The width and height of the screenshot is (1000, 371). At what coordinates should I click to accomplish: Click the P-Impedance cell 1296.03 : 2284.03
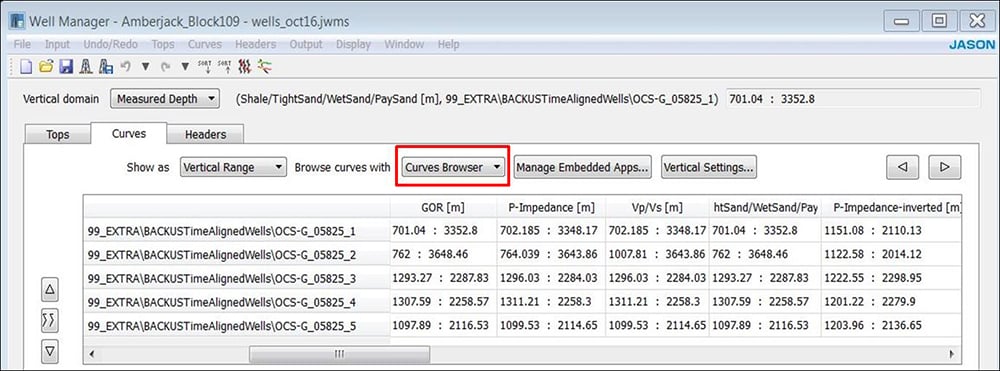(x=551, y=278)
